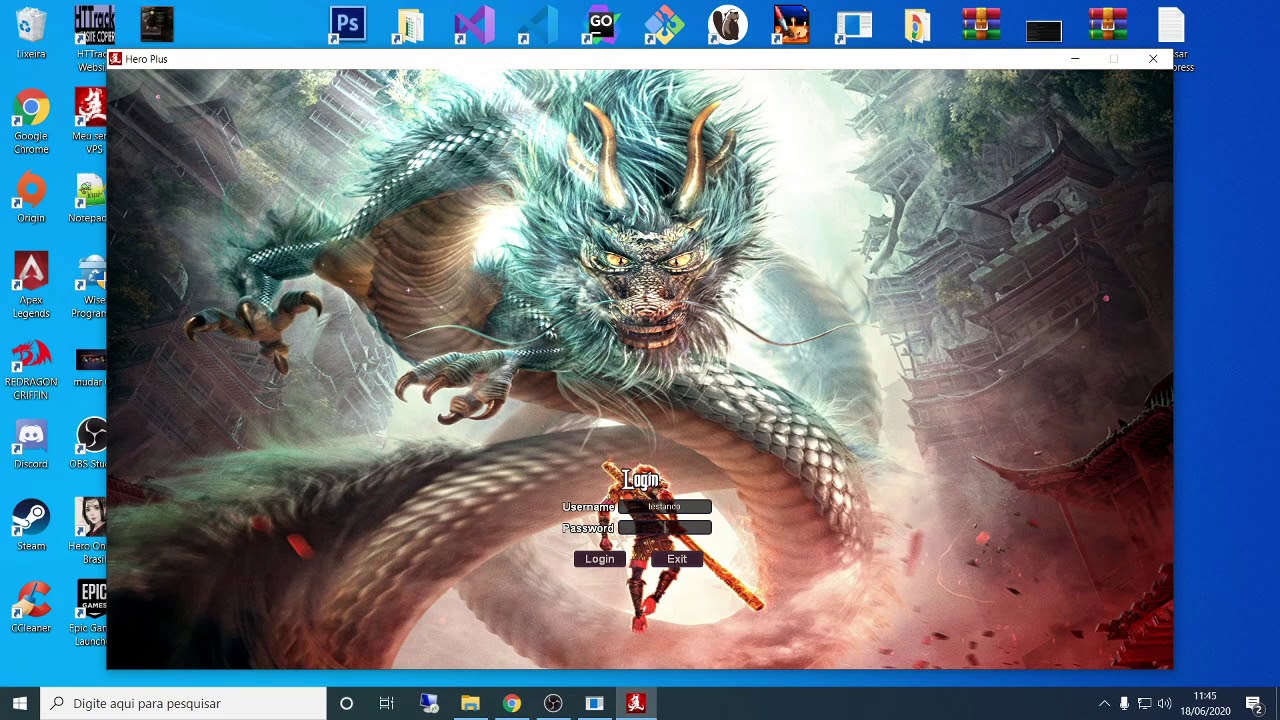
Task: Focus the Password input field
Action: click(664, 528)
